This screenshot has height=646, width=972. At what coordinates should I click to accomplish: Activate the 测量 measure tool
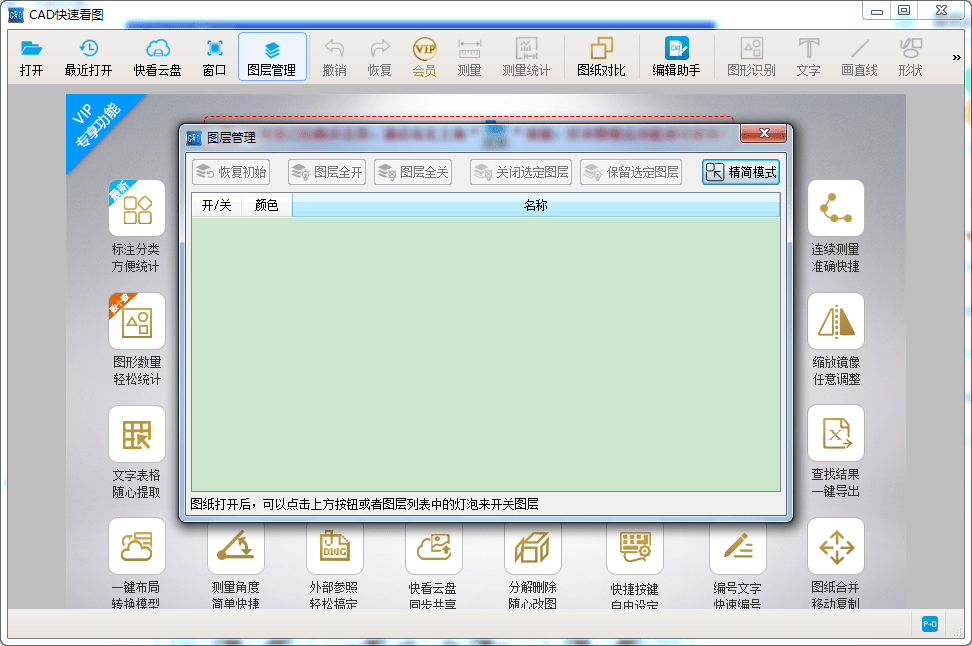pos(468,56)
